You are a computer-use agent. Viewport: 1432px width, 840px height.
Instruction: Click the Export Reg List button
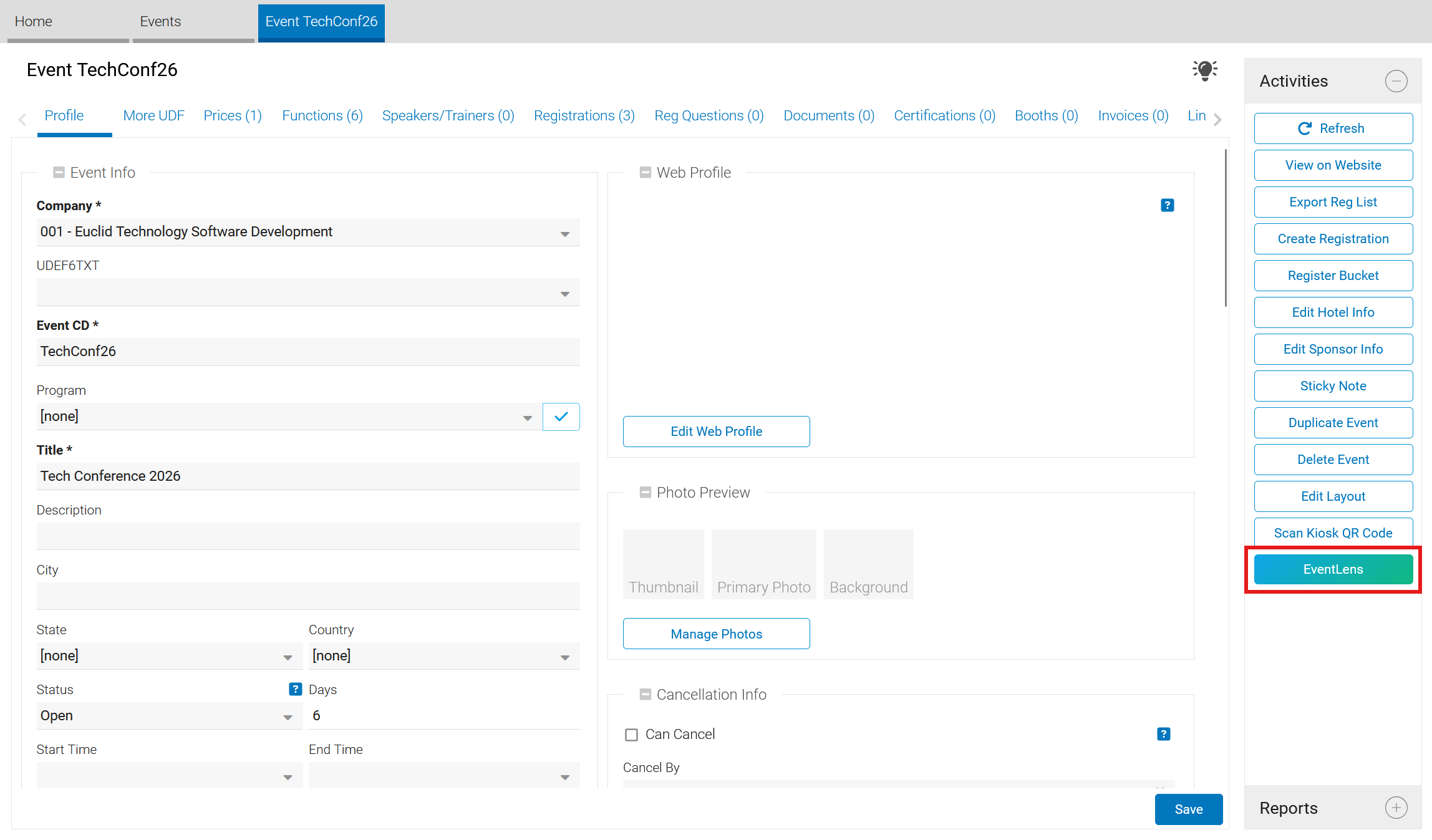(1333, 202)
